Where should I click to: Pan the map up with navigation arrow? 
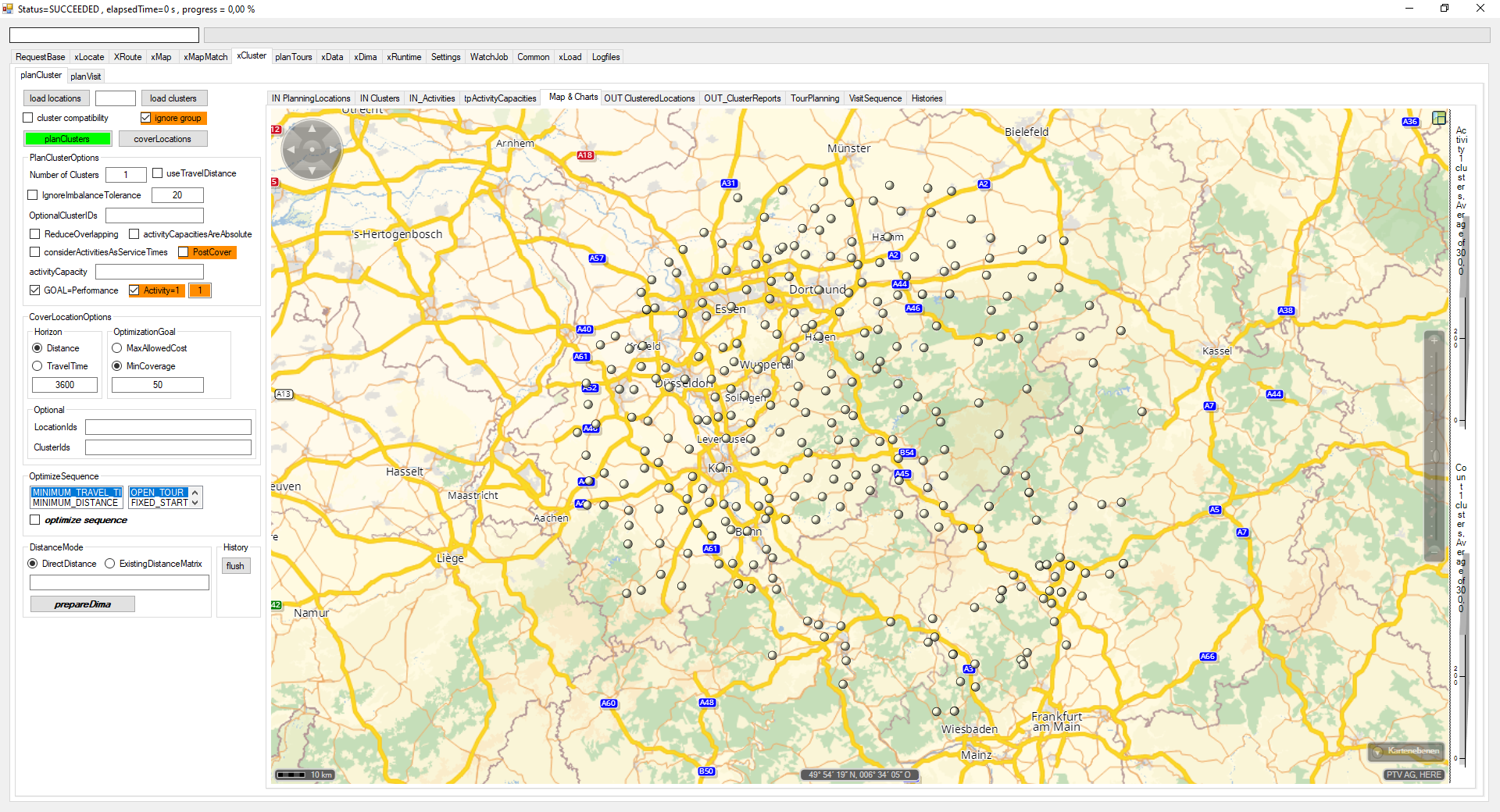tap(312, 129)
